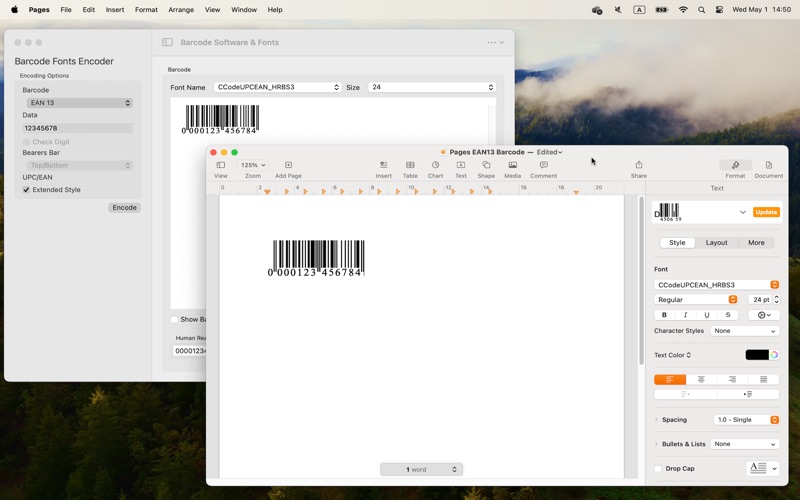Toggle Bold text formatting button
800x500 pixels.
click(664, 315)
